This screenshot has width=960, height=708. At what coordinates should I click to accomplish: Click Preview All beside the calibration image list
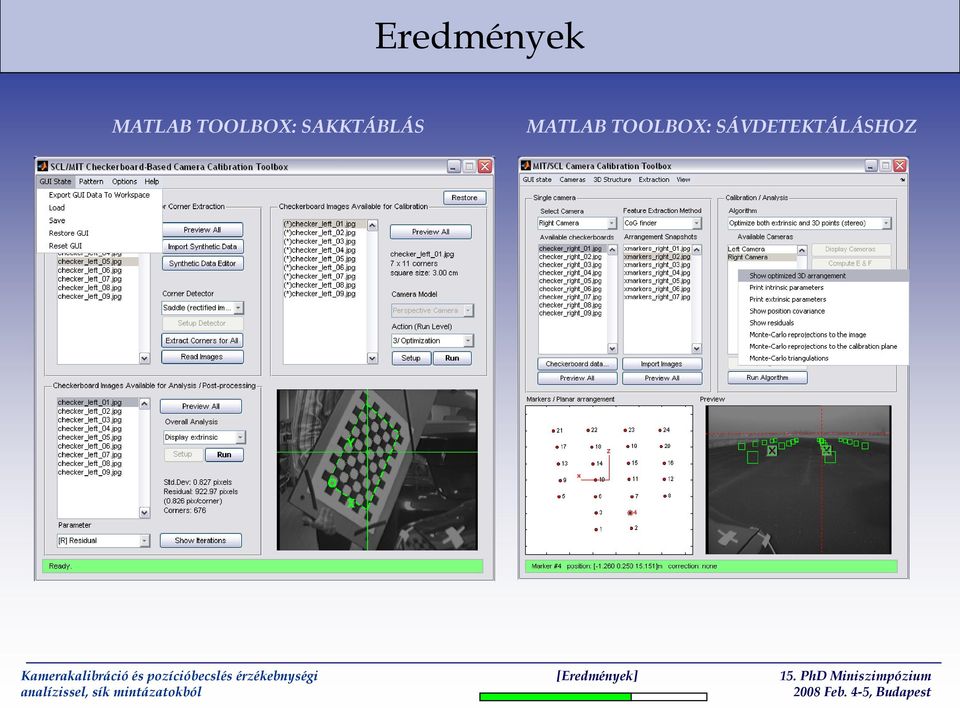[x=430, y=232]
